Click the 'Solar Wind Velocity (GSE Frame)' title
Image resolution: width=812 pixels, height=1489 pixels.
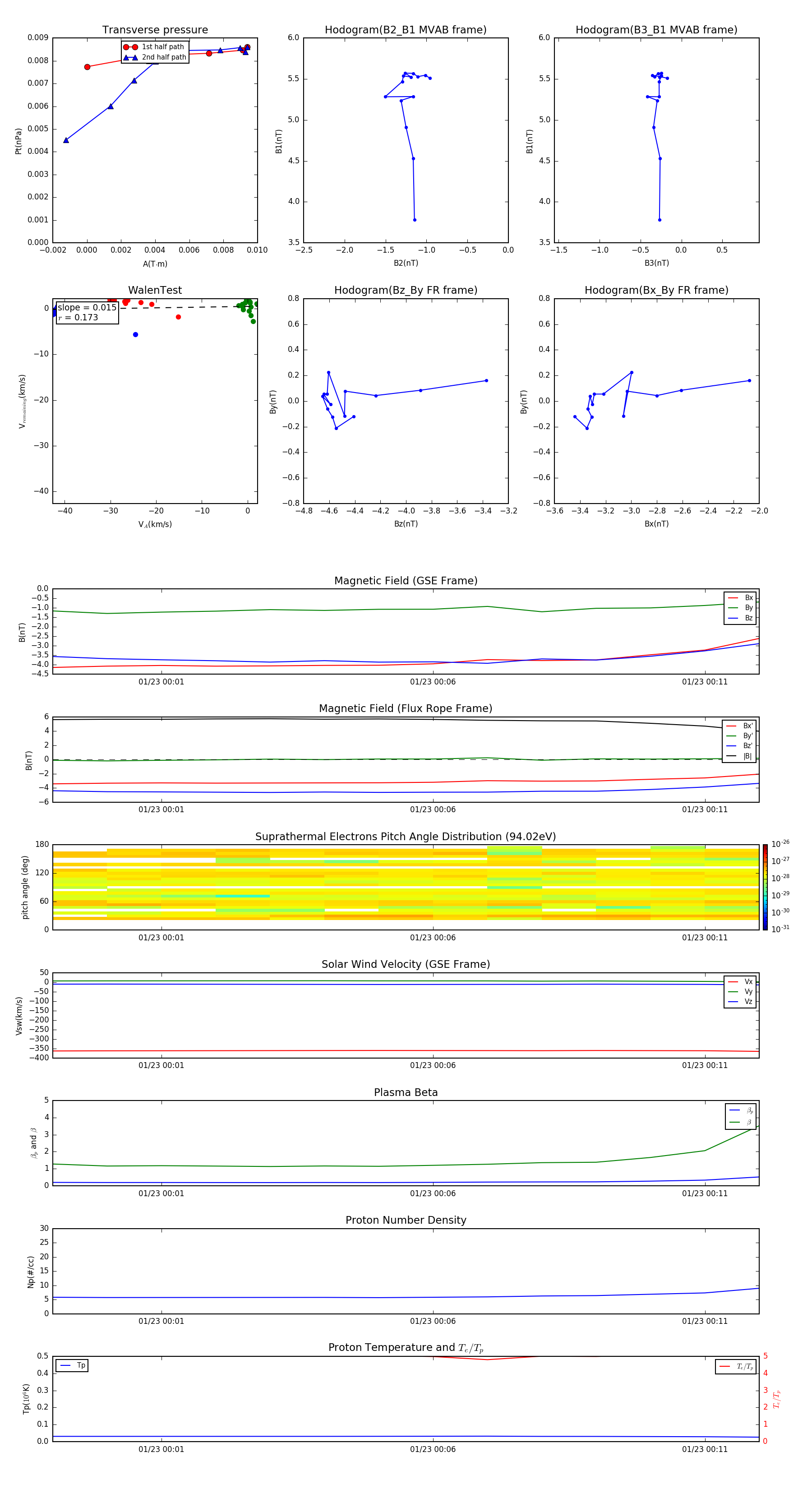click(406, 965)
